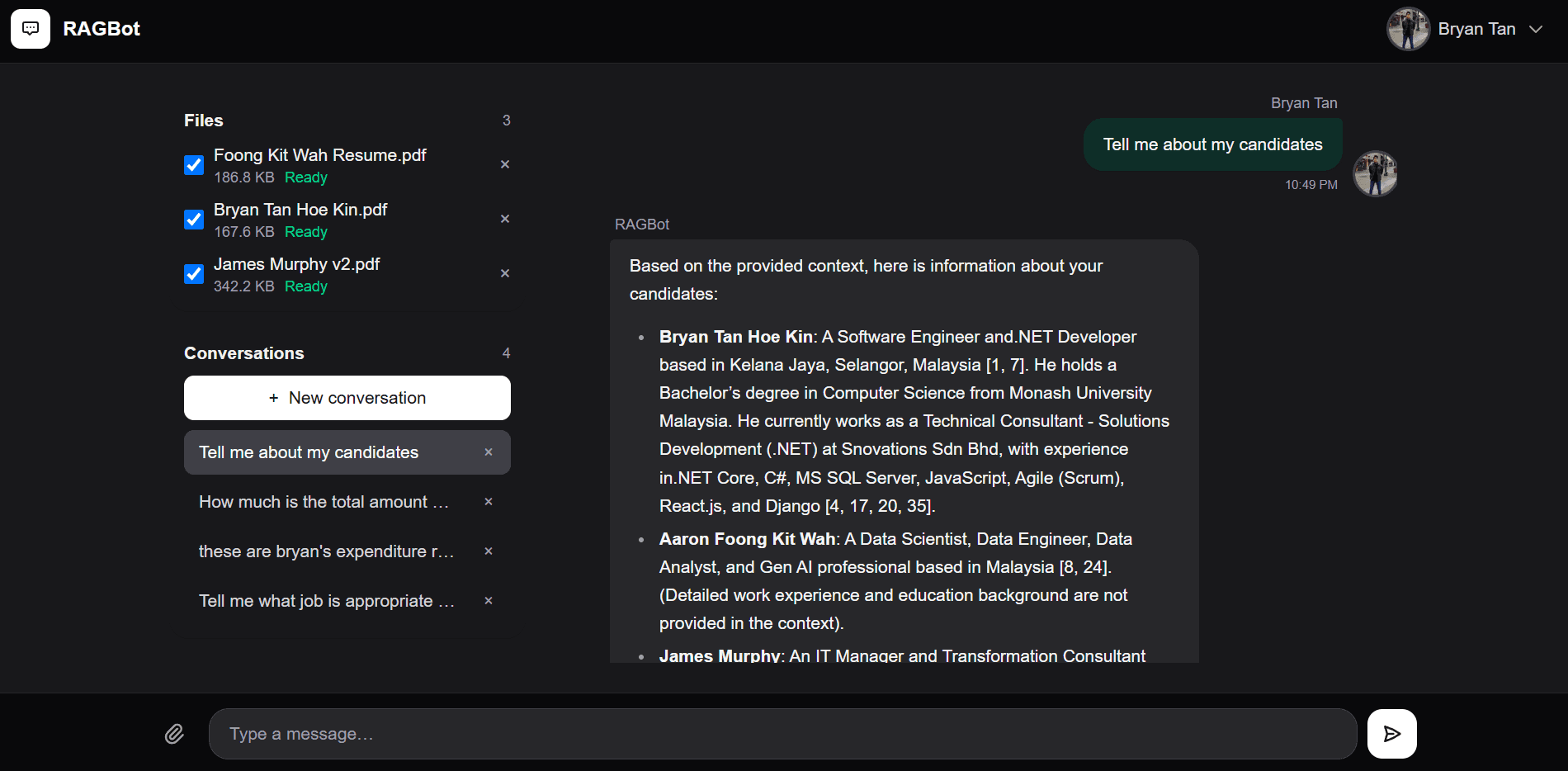
Task: Uncheck Bryan Tan Hoe Kin.pdf checkbox
Action: click(194, 220)
